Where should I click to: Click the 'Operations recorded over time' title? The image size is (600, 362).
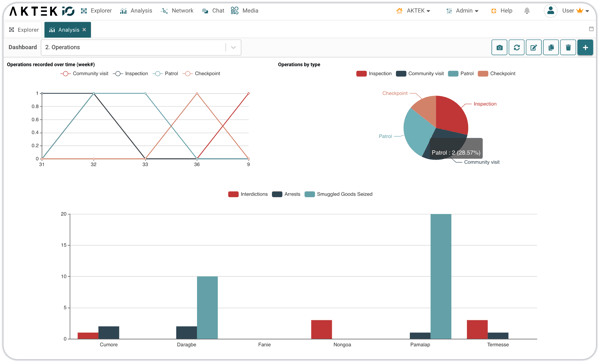click(x=51, y=65)
